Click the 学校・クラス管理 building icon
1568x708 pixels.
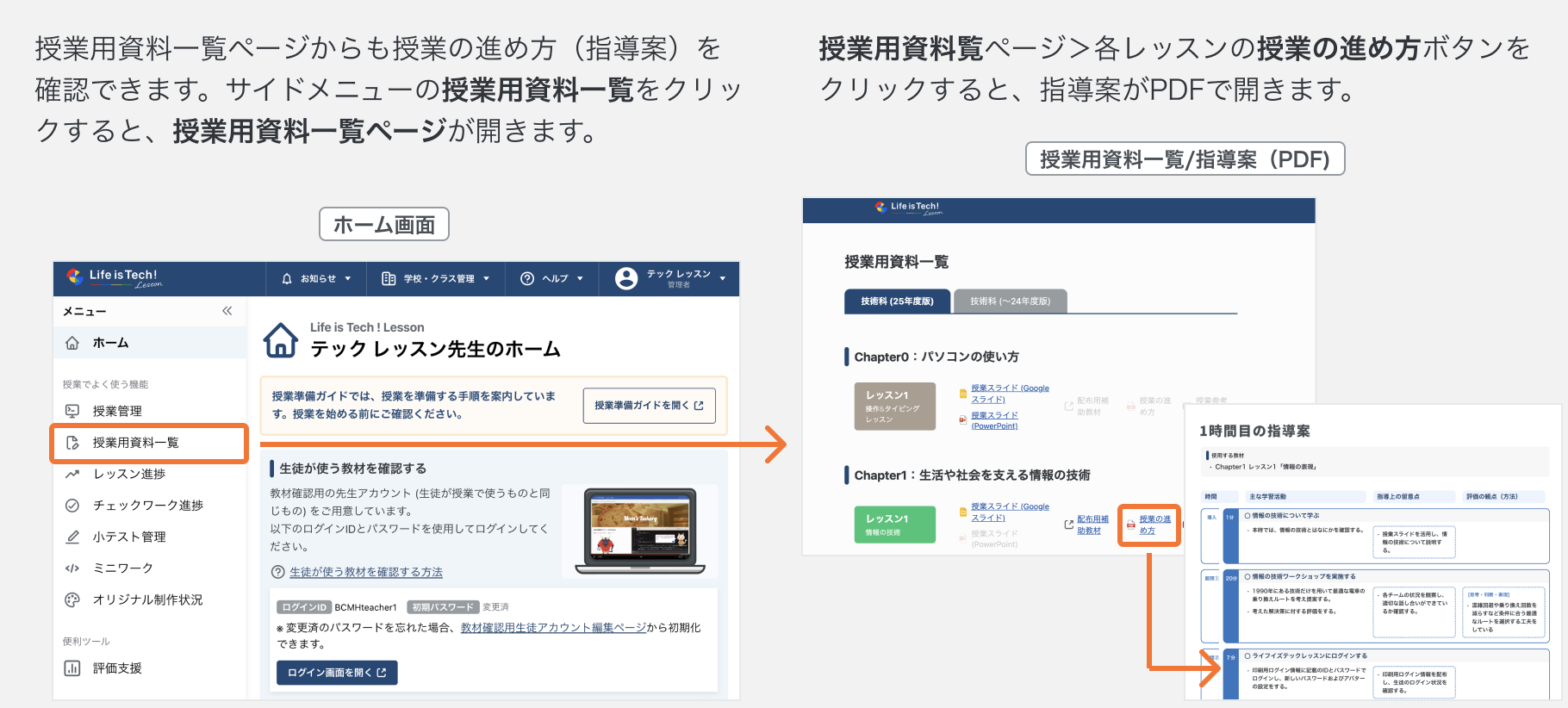[x=389, y=279]
